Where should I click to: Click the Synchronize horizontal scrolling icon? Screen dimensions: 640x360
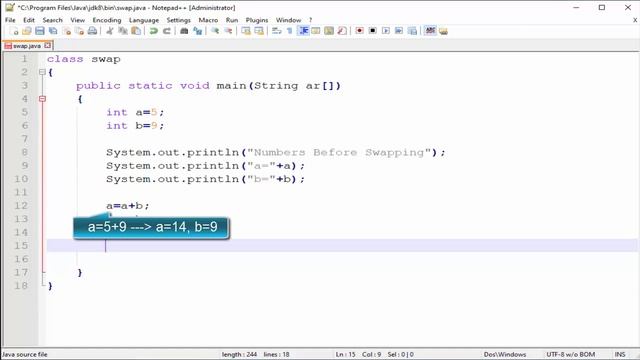(259, 31)
